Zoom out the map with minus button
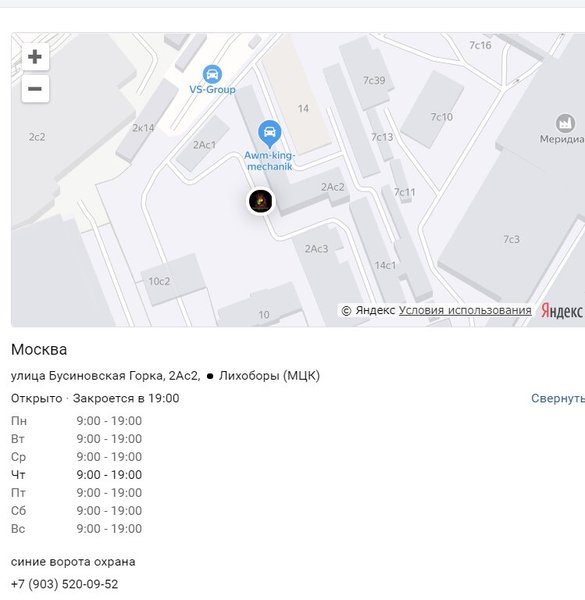 click(35, 89)
